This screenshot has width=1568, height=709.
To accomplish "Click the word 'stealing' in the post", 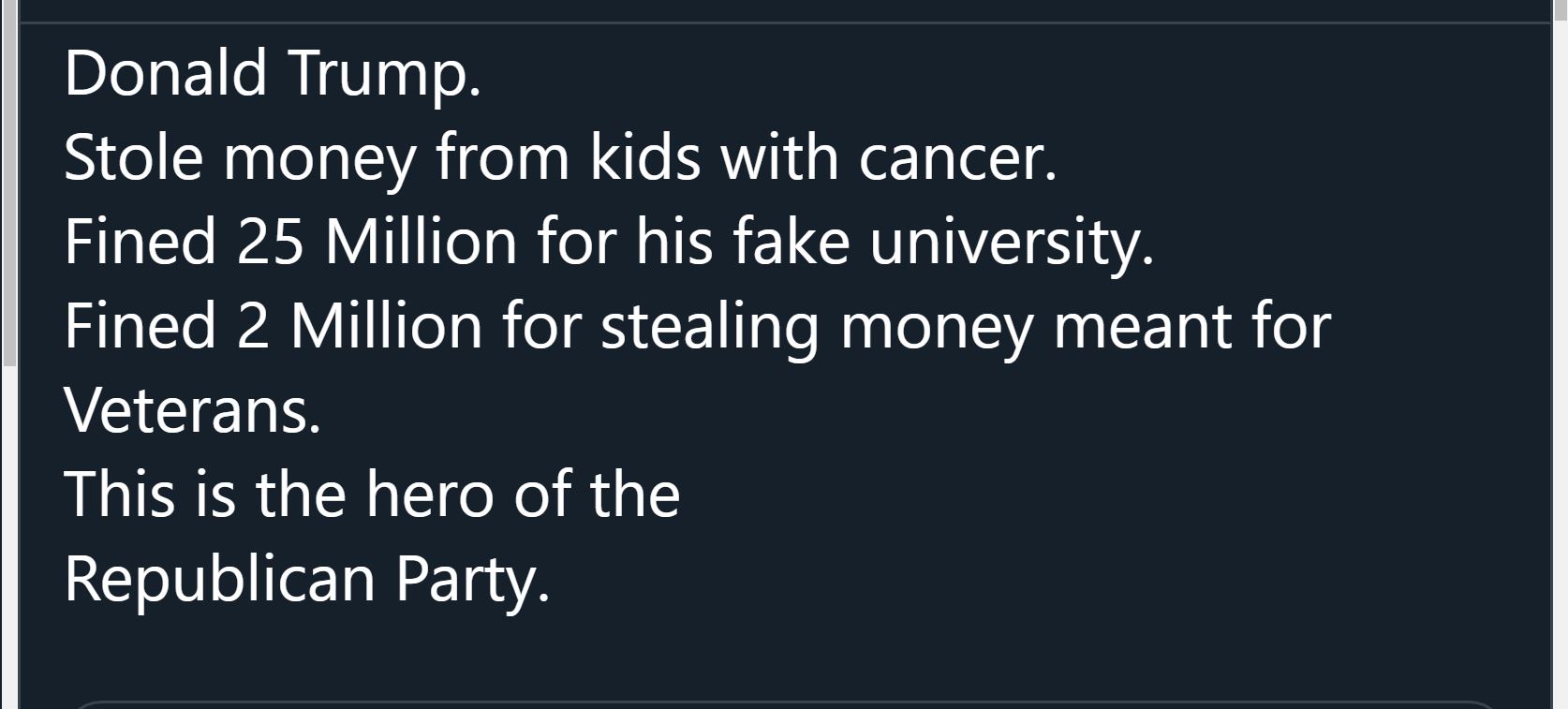I will (710, 329).
